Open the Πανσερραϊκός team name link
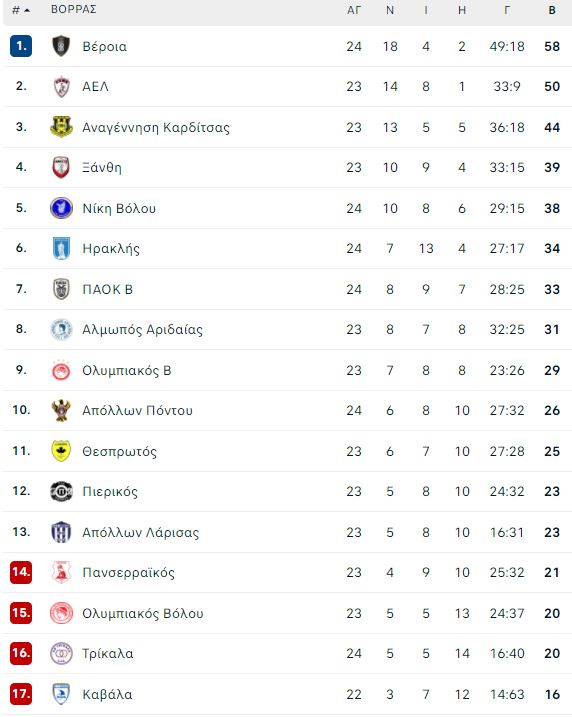This screenshot has height=717, width=572. coord(128,573)
